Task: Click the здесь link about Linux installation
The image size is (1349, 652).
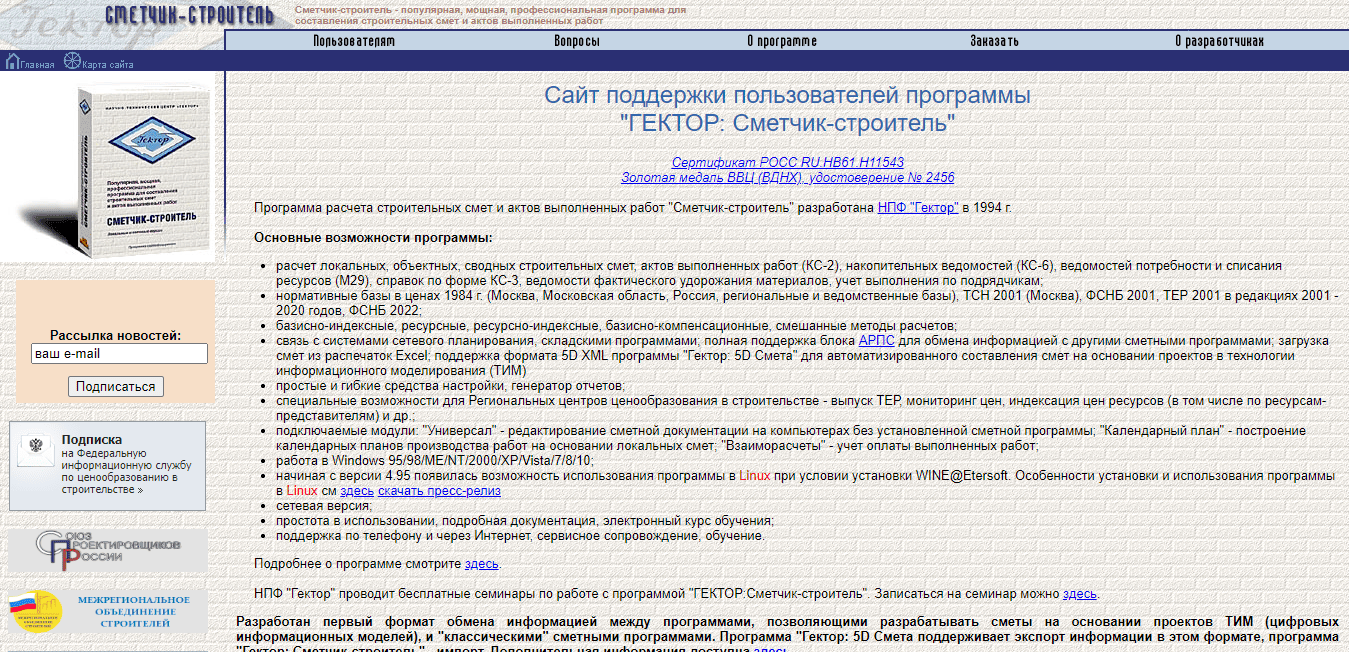Action: pos(357,491)
